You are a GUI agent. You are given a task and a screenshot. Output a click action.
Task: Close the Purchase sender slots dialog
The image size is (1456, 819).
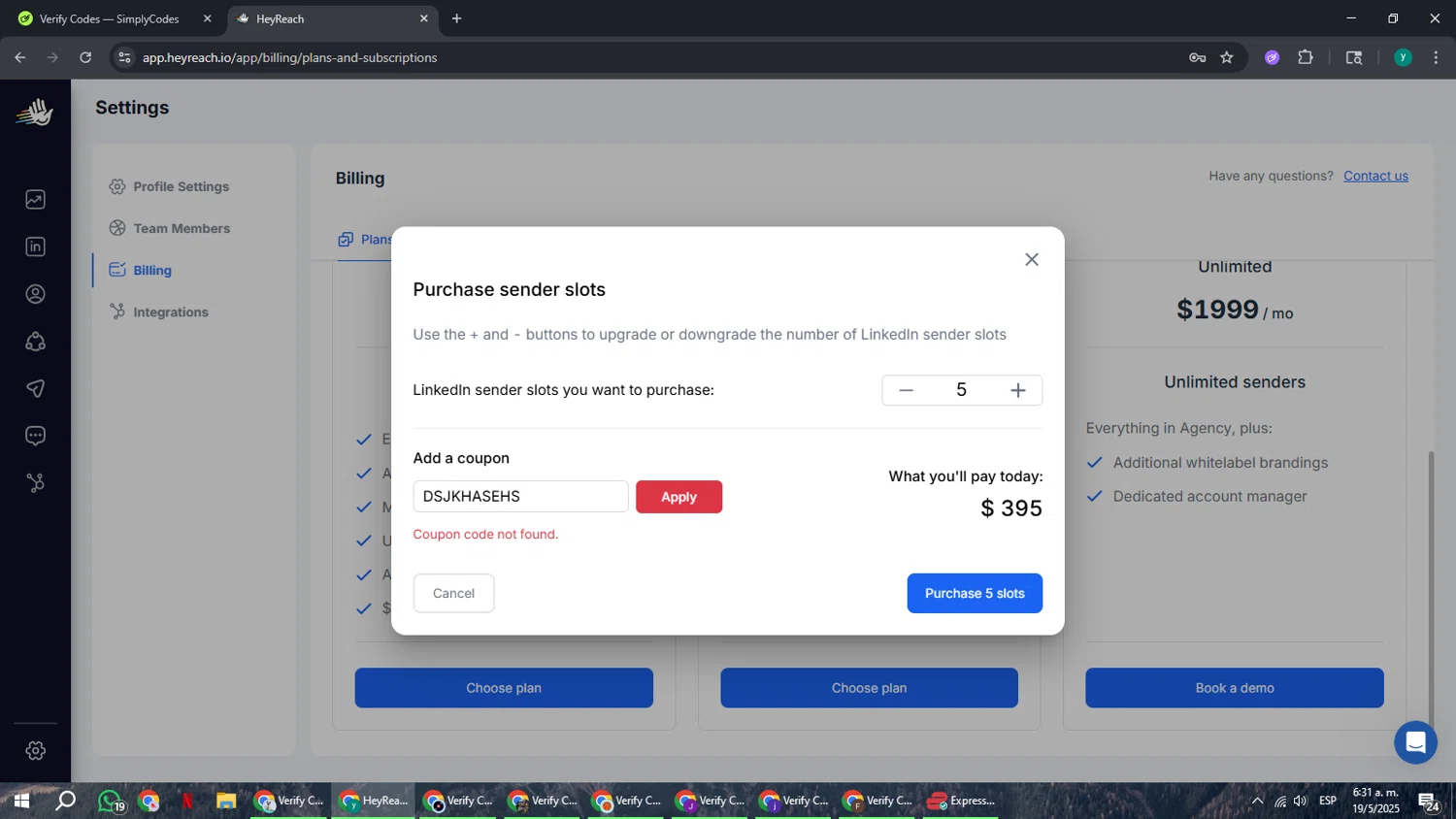[x=1032, y=259]
